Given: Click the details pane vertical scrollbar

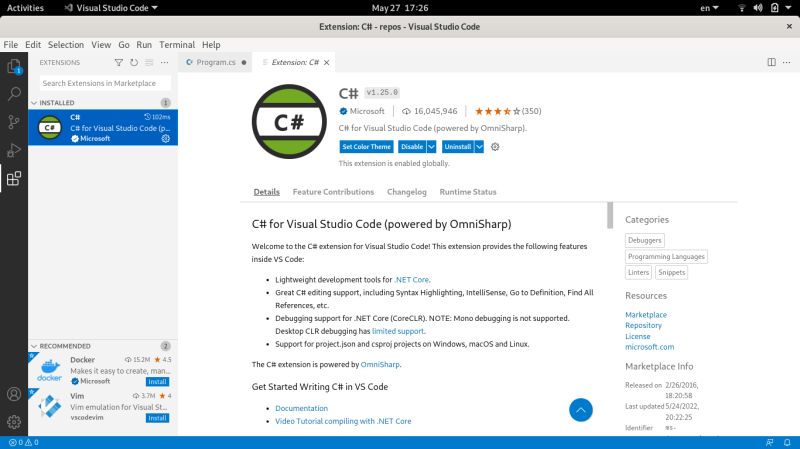Looking at the screenshot, I should point(610,215).
